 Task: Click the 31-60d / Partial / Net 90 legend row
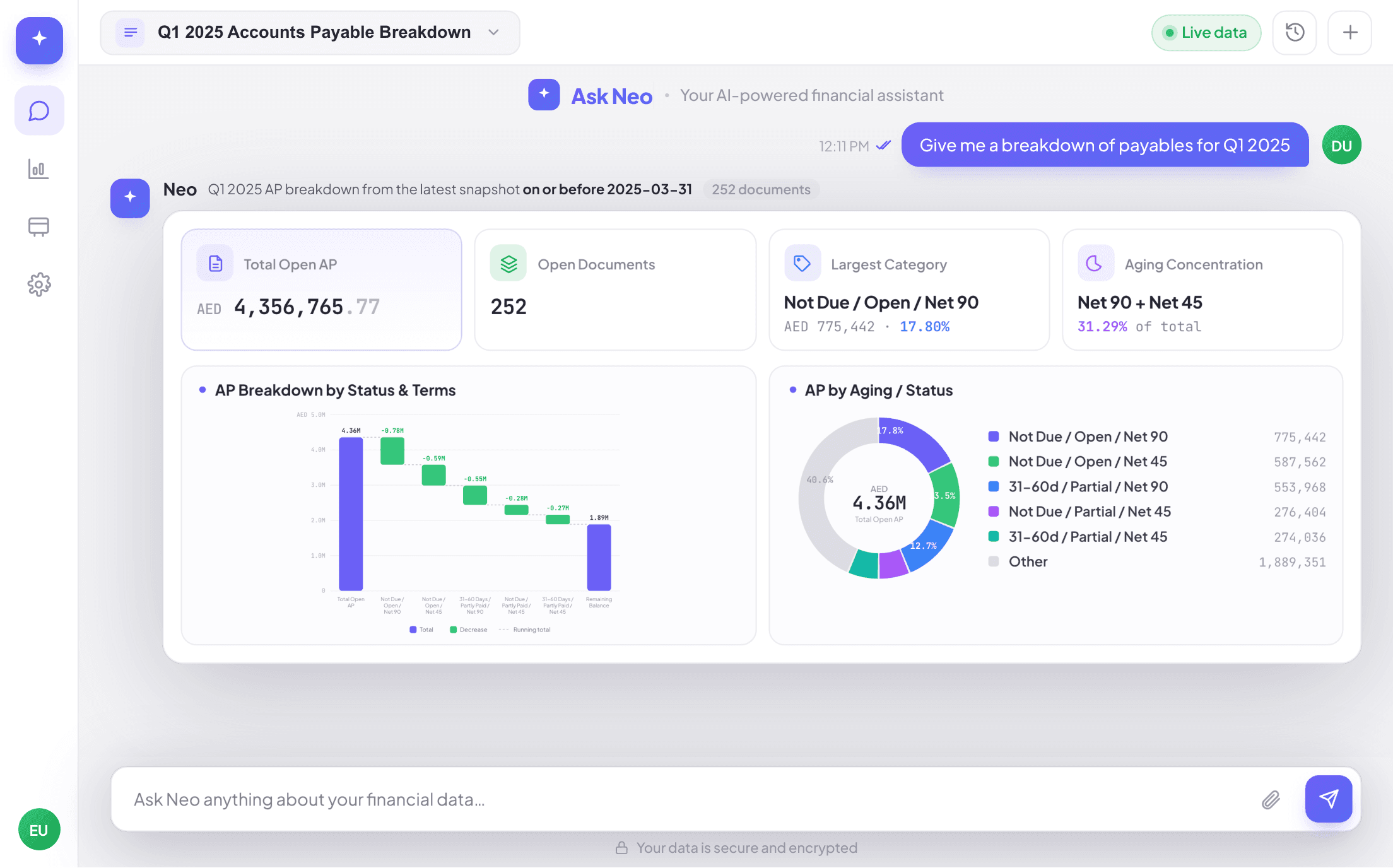[x=1157, y=487]
